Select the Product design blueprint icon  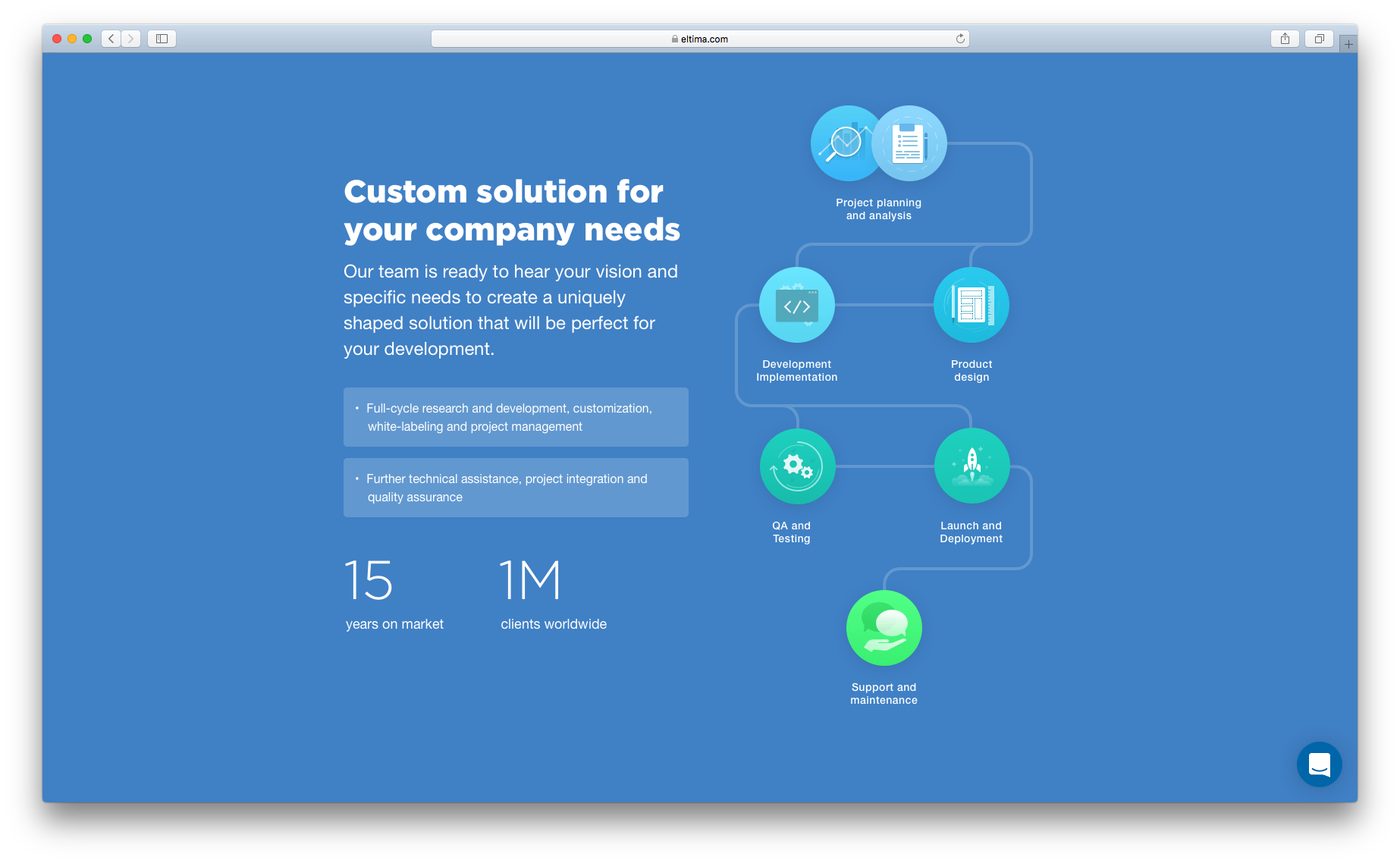tap(971, 306)
